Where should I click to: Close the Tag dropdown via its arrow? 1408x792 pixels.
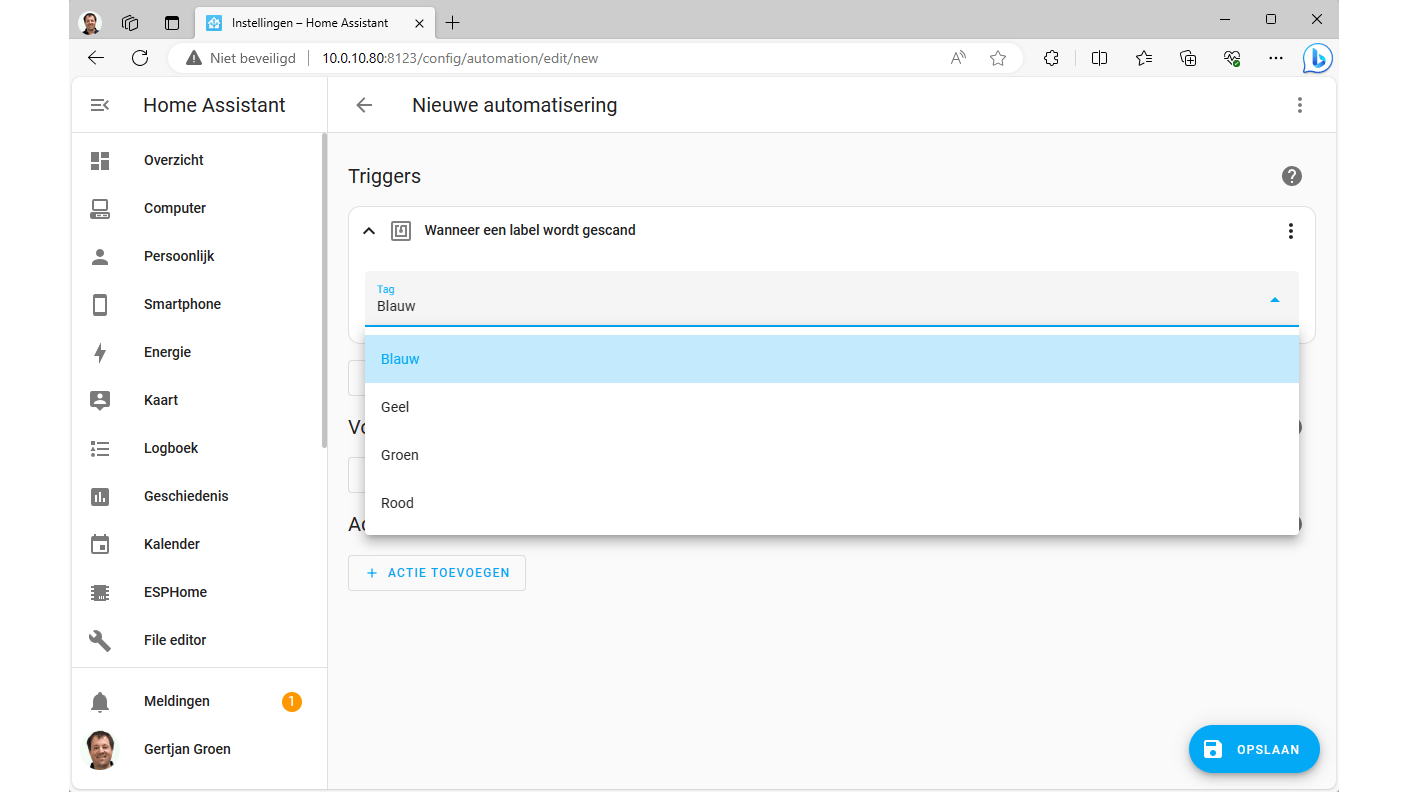1274,299
